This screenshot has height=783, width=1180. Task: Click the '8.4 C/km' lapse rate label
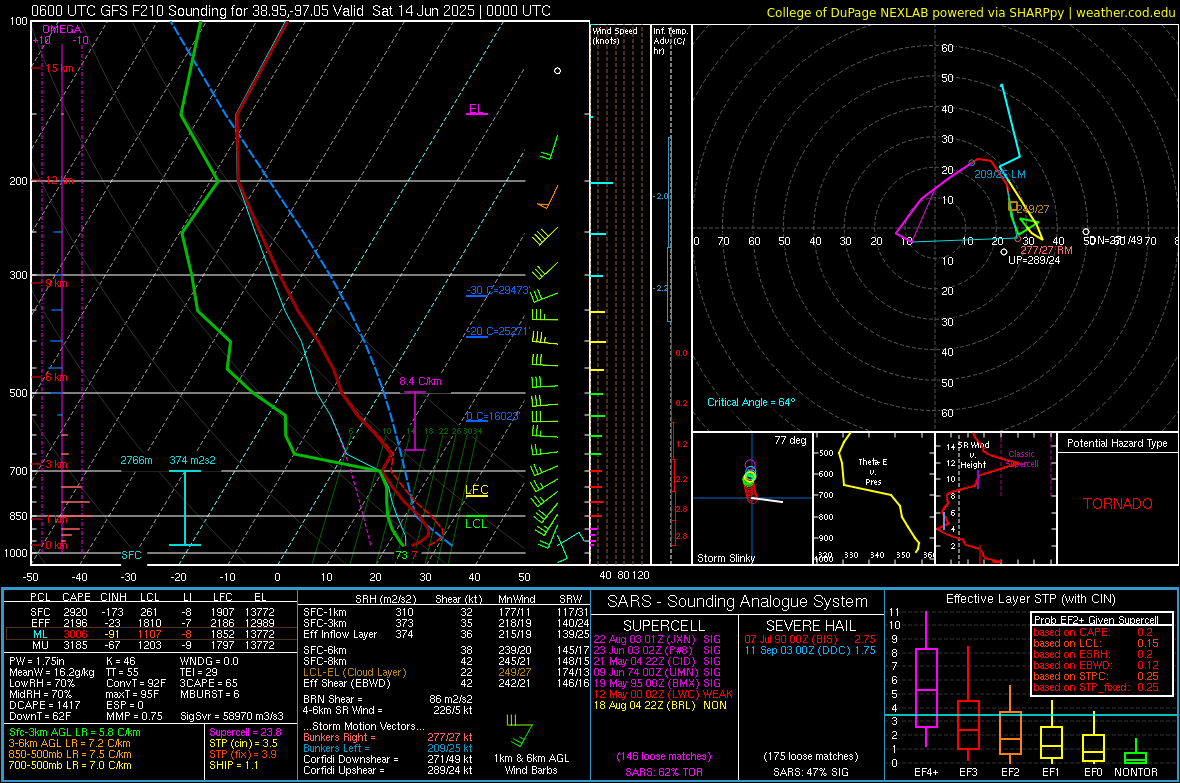[x=420, y=382]
